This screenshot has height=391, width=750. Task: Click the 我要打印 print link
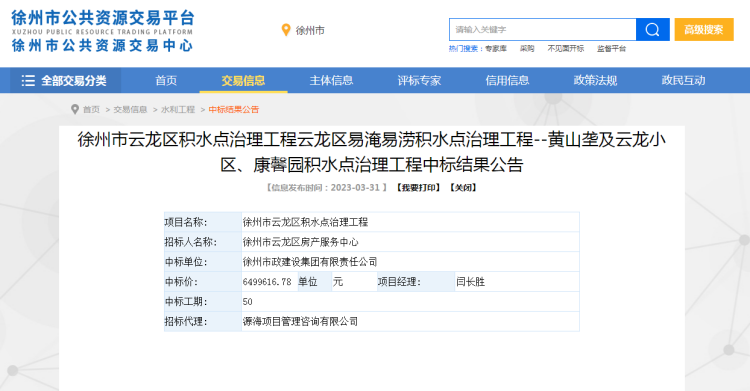pyautogui.click(x=419, y=188)
